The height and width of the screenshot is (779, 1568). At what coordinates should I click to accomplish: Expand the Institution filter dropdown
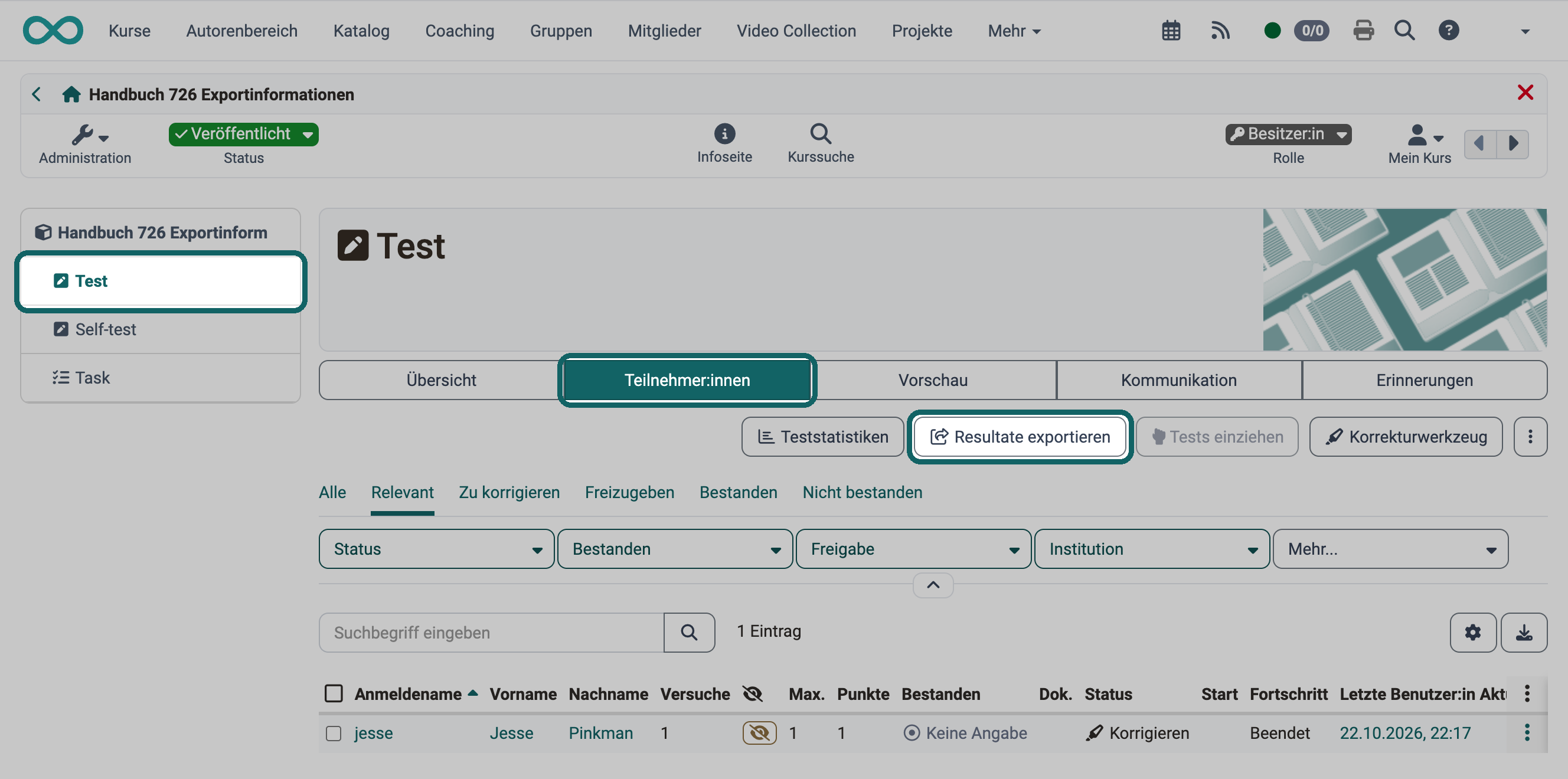click(1152, 549)
